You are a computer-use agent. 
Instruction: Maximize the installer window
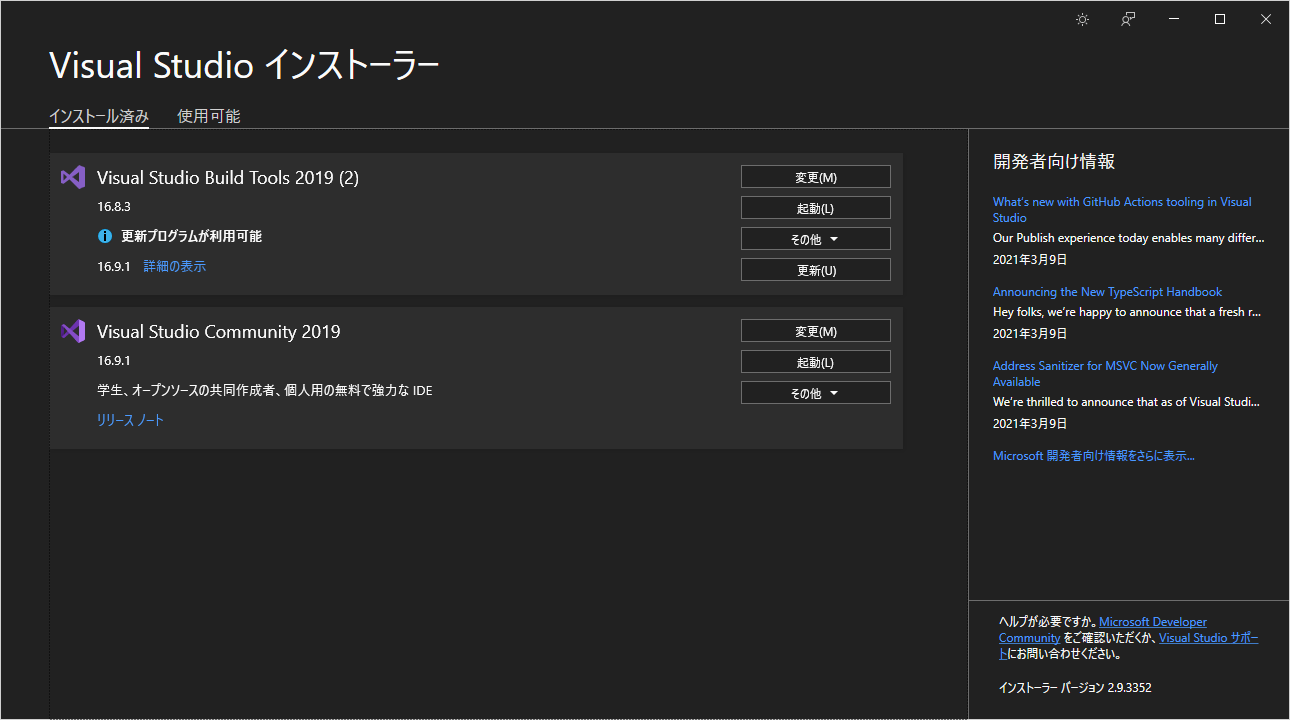point(1220,19)
